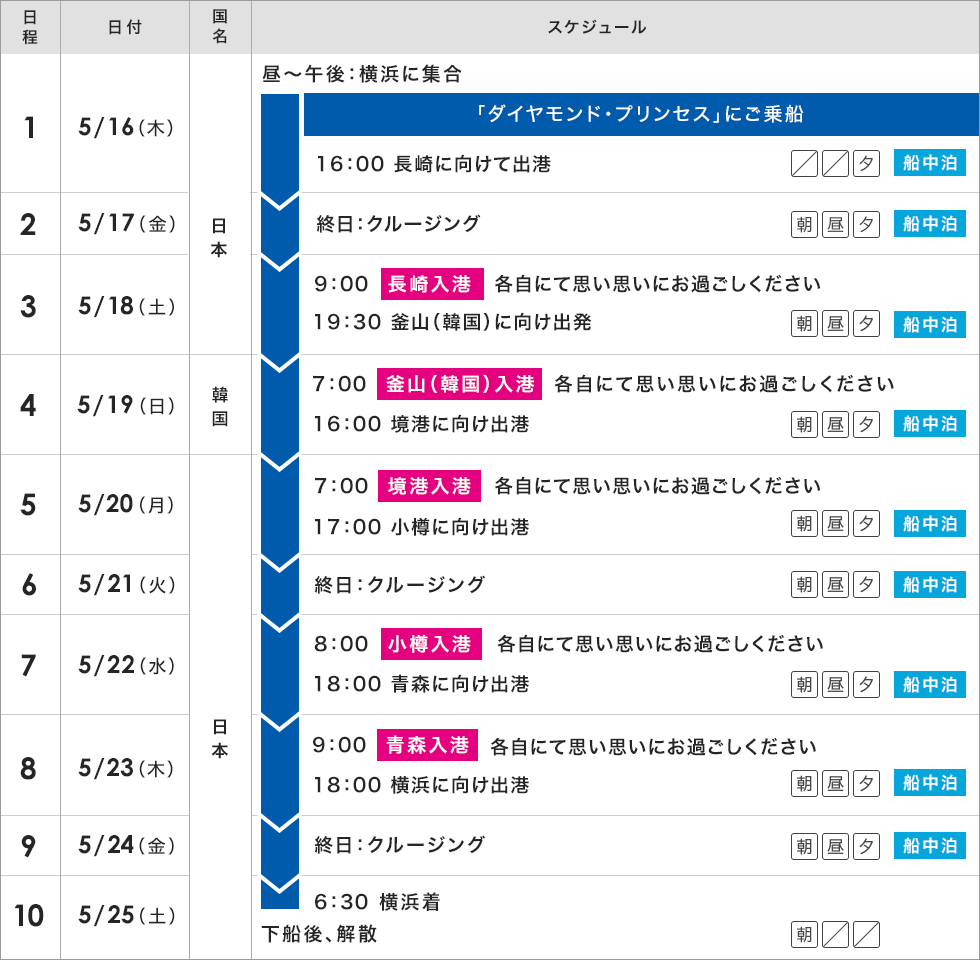Click the 昼 lunch icon on the 5/18 row
This screenshot has width=980, height=960.
point(835,324)
